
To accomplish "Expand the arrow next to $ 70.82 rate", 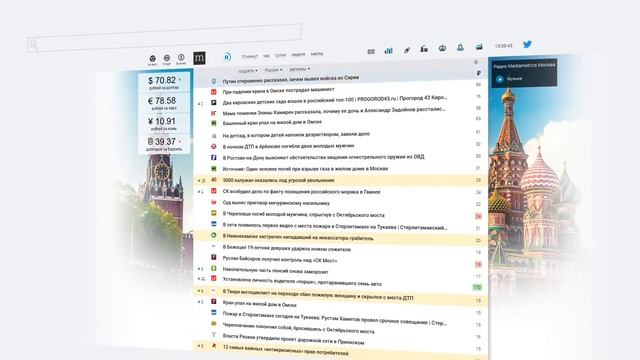I will pos(180,80).
